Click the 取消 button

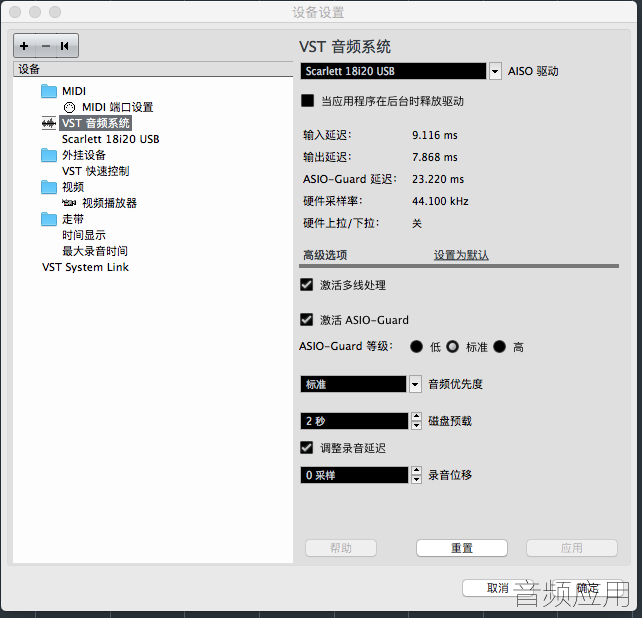[498, 588]
